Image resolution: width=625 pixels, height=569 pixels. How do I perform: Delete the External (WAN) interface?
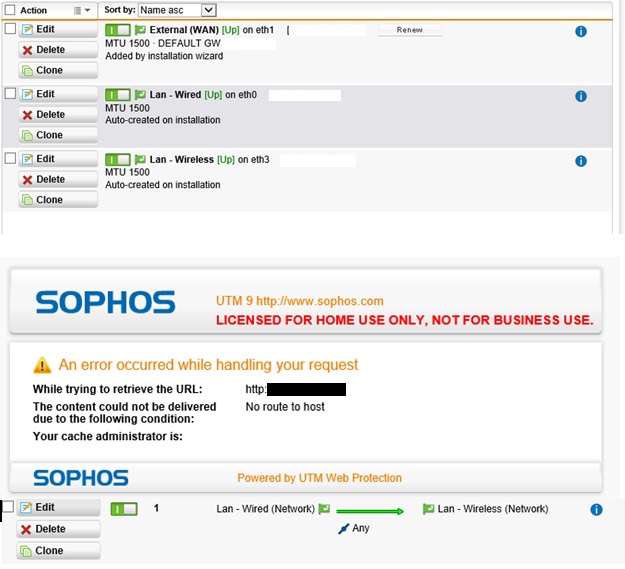[58, 50]
